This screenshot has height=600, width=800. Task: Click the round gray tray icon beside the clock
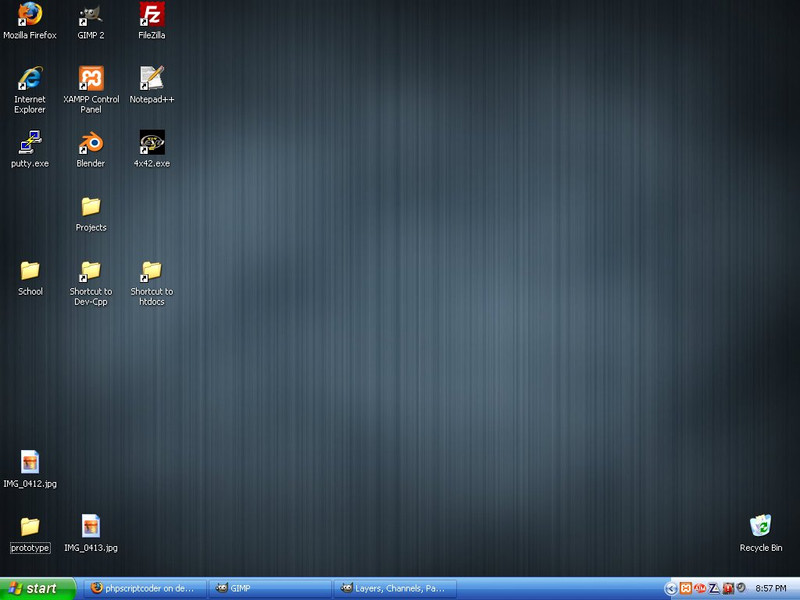pyautogui.click(x=741, y=588)
